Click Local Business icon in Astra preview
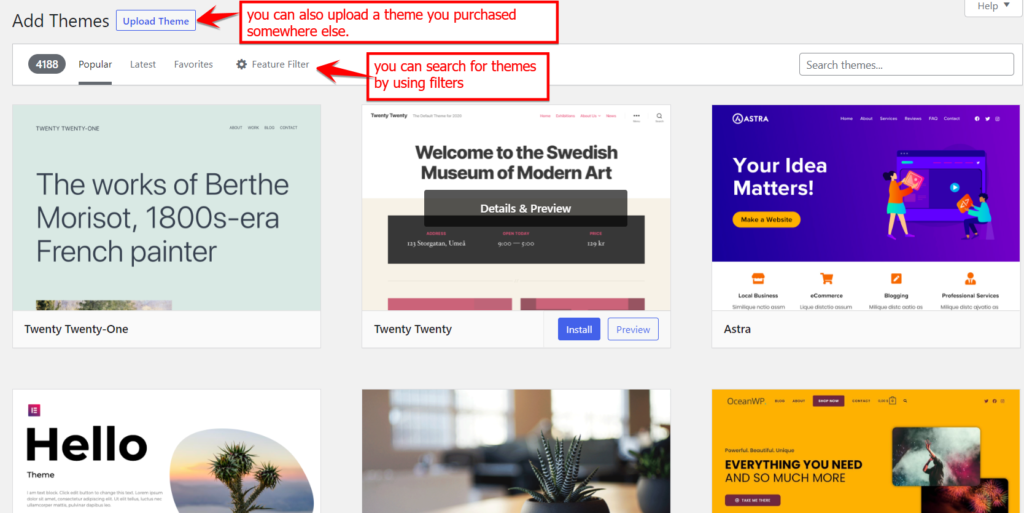This screenshot has width=1024, height=513. click(x=758, y=279)
